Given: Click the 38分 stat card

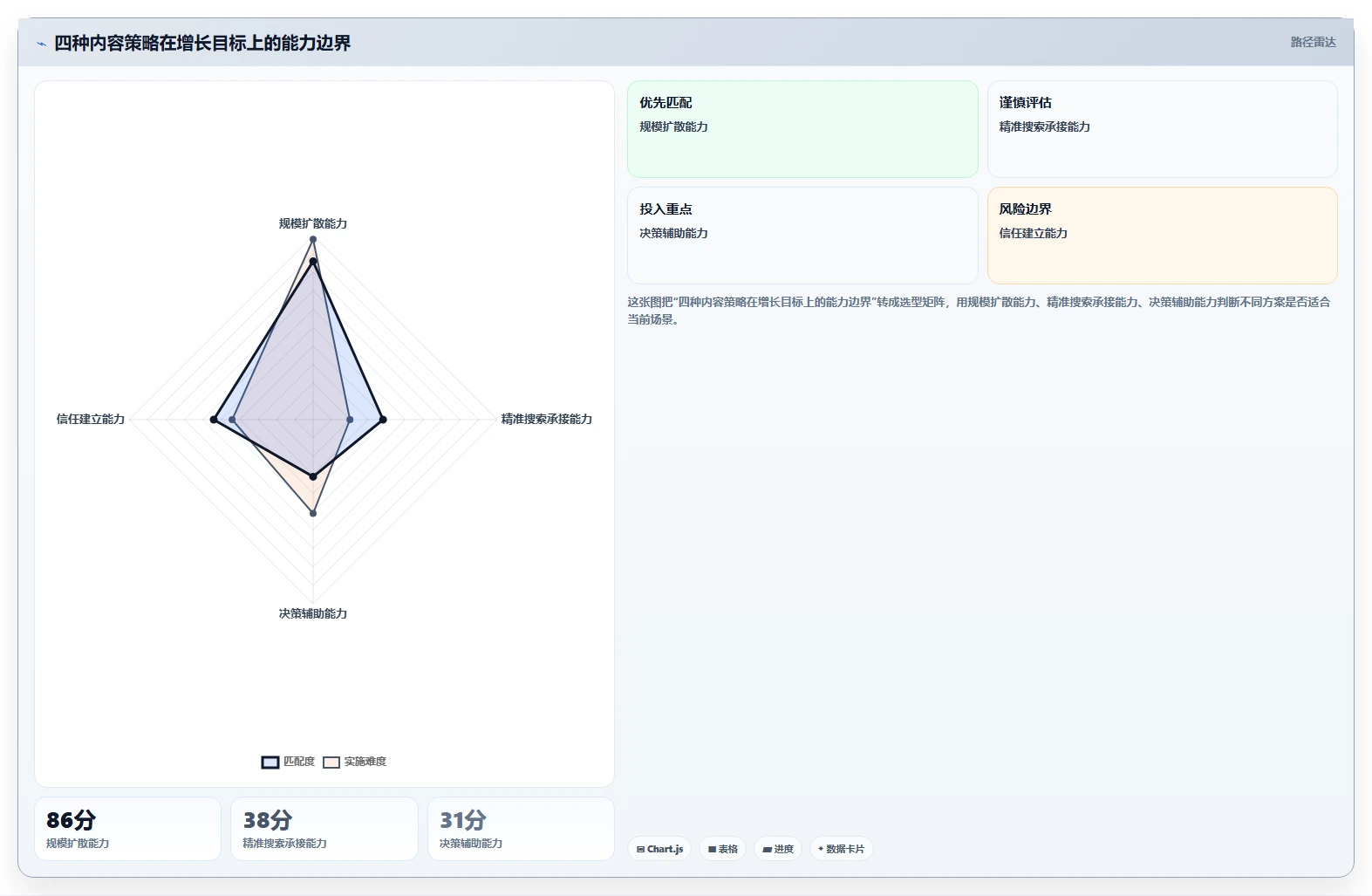Looking at the screenshot, I should [324, 829].
